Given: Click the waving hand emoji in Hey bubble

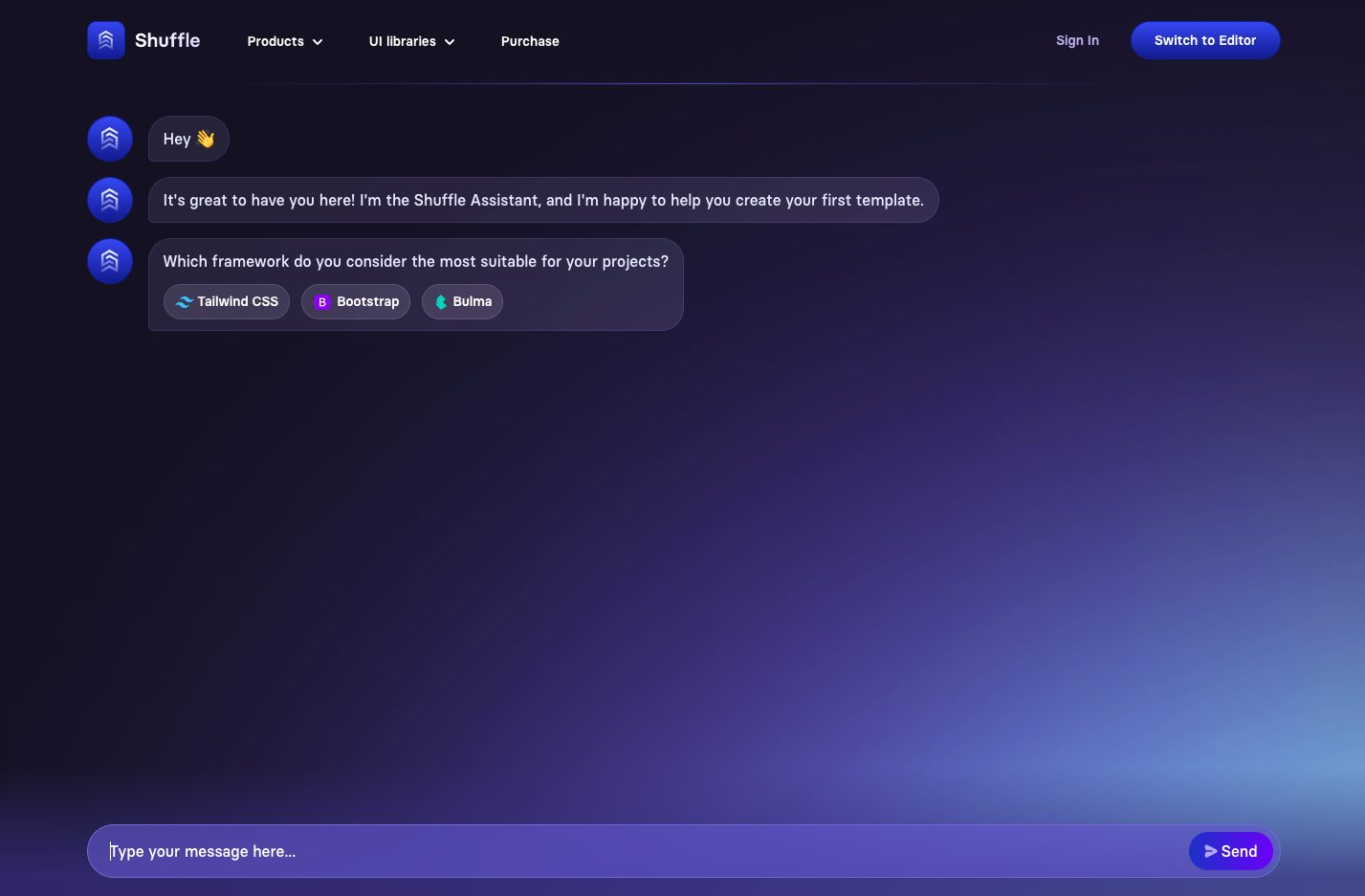Looking at the screenshot, I should (x=206, y=139).
